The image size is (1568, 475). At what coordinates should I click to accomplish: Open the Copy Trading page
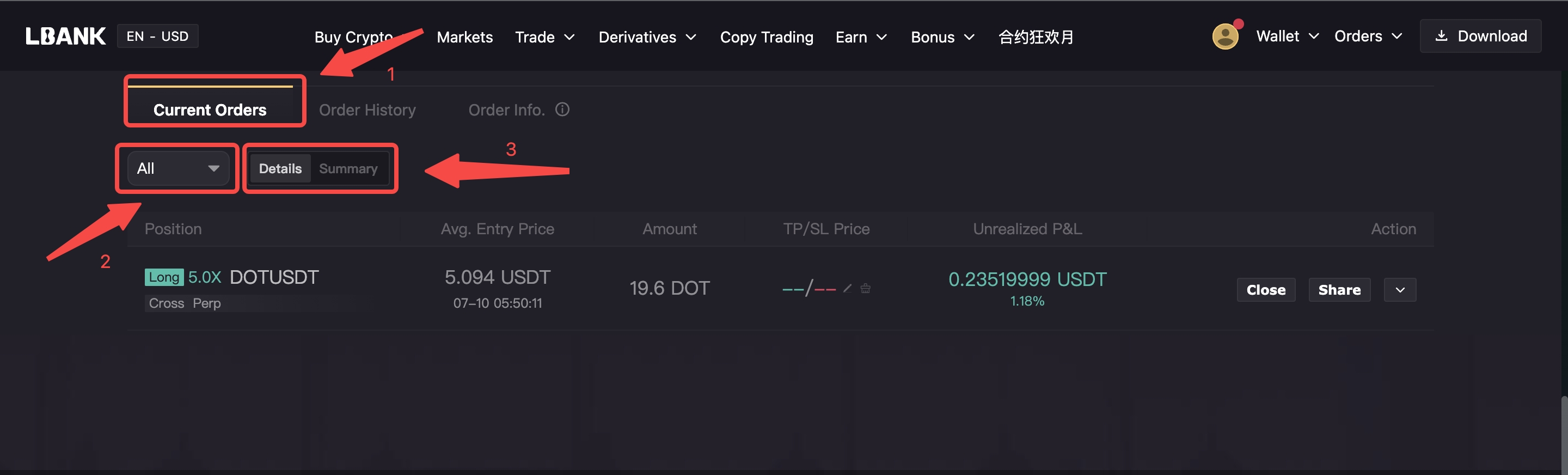pyautogui.click(x=767, y=37)
